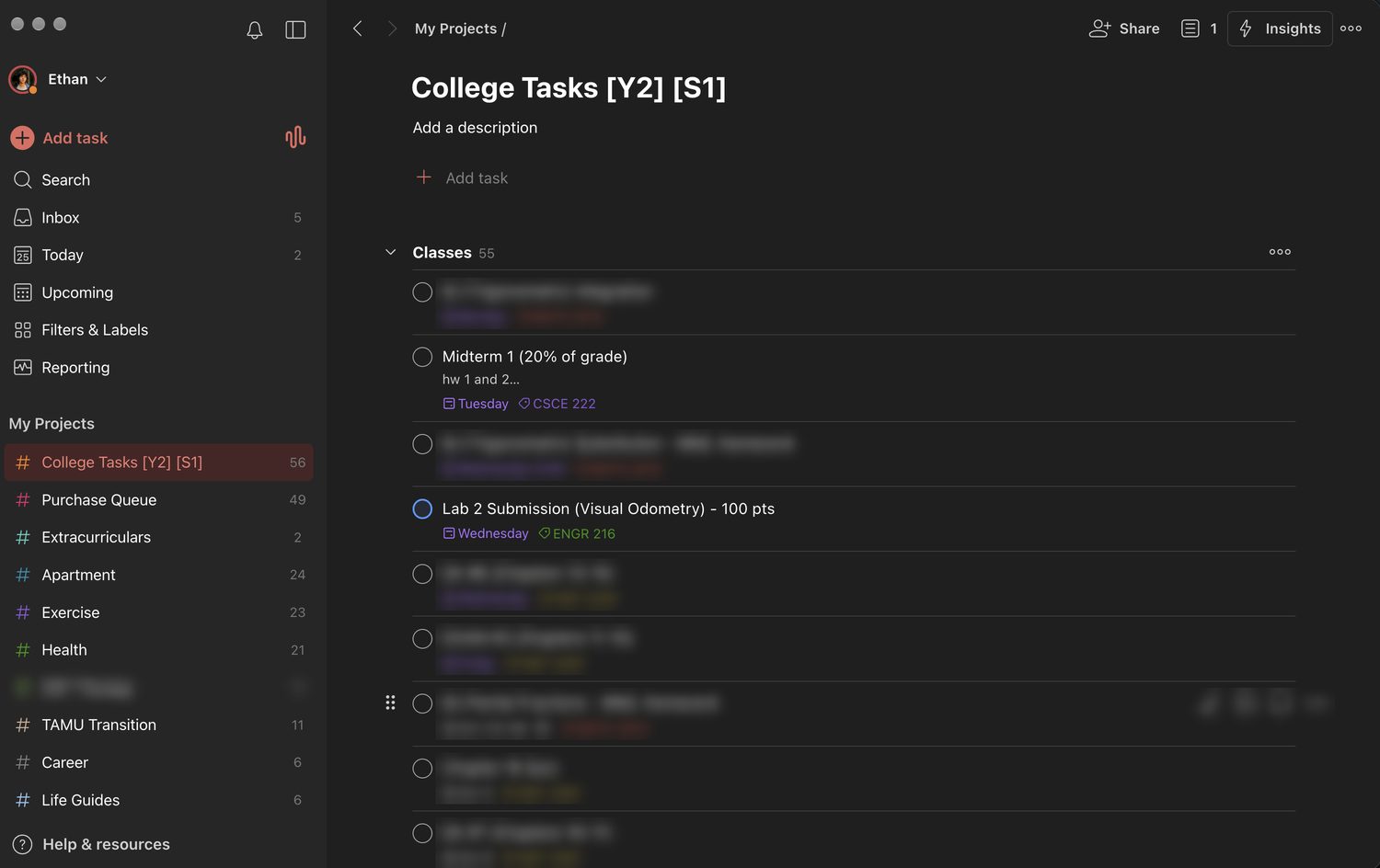The width and height of the screenshot is (1380, 868).
Task: Open Filters & Labels
Action: [158, 330]
